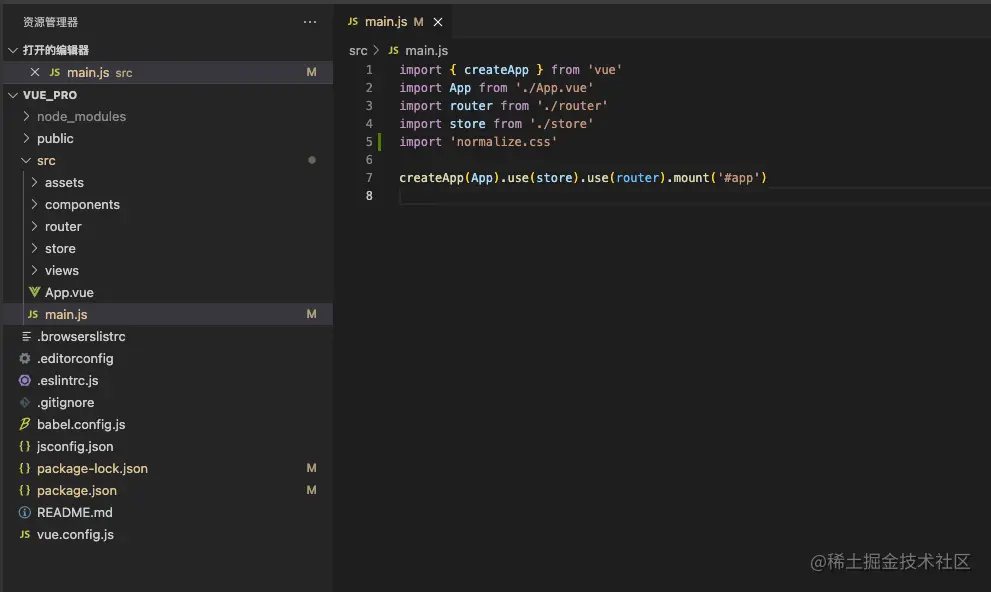
Task: Click braces icon of package.json
Action: pos(25,490)
